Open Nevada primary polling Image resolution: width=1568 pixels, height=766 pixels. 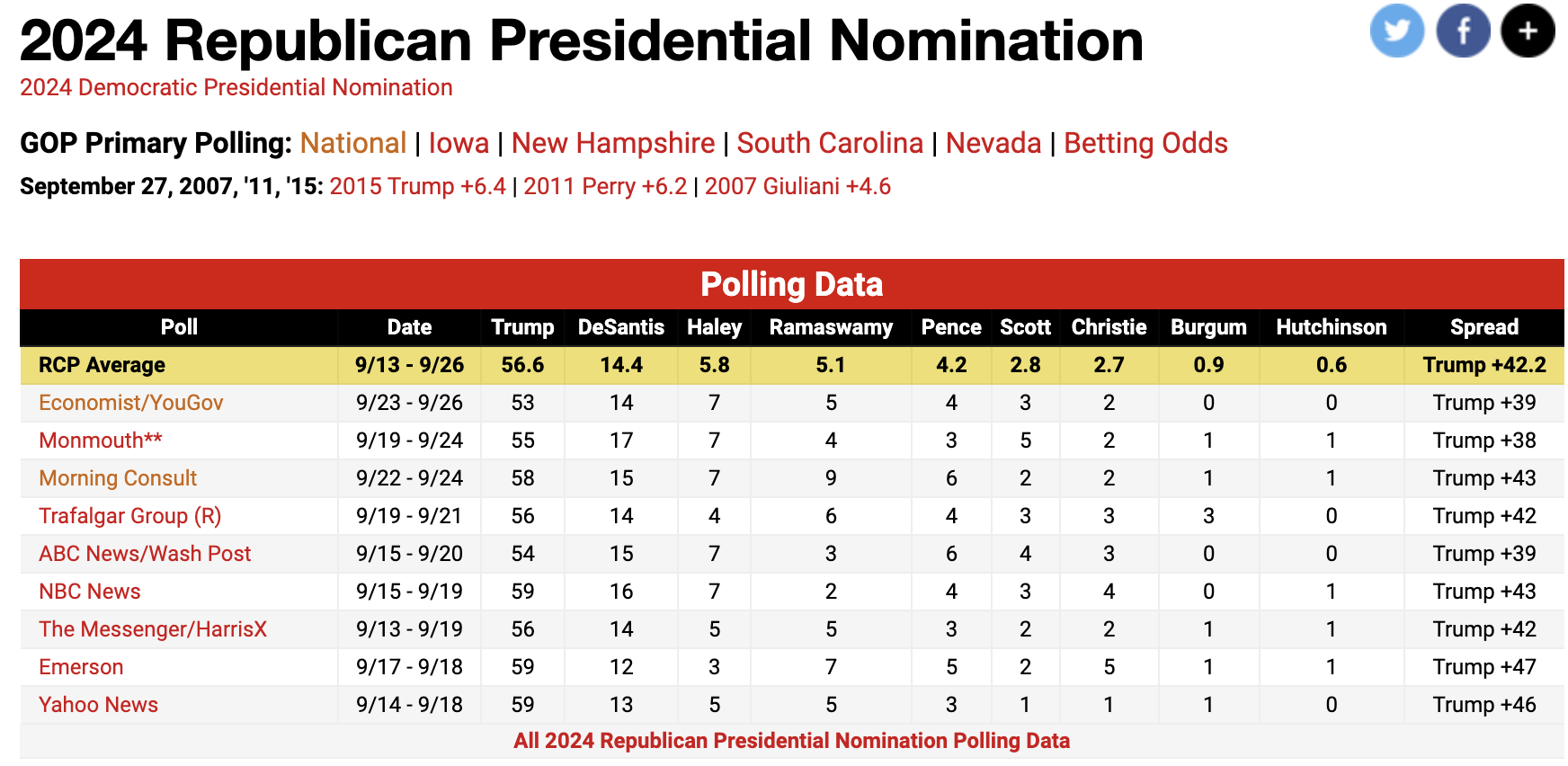993,142
